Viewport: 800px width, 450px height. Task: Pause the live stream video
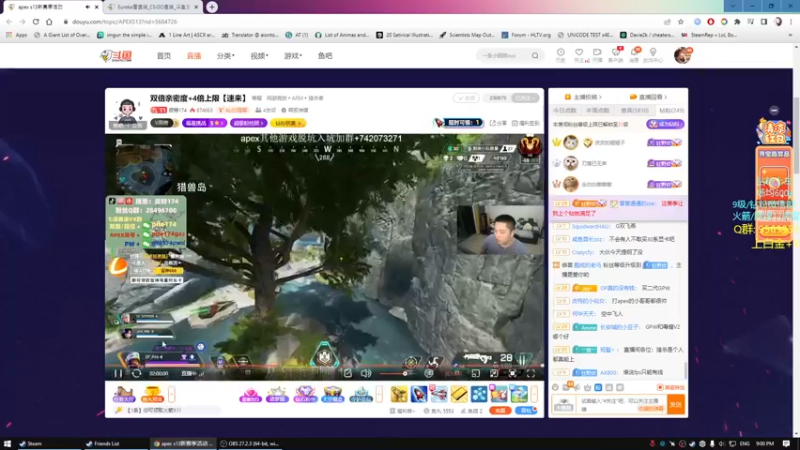pyautogui.click(x=118, y=373)
